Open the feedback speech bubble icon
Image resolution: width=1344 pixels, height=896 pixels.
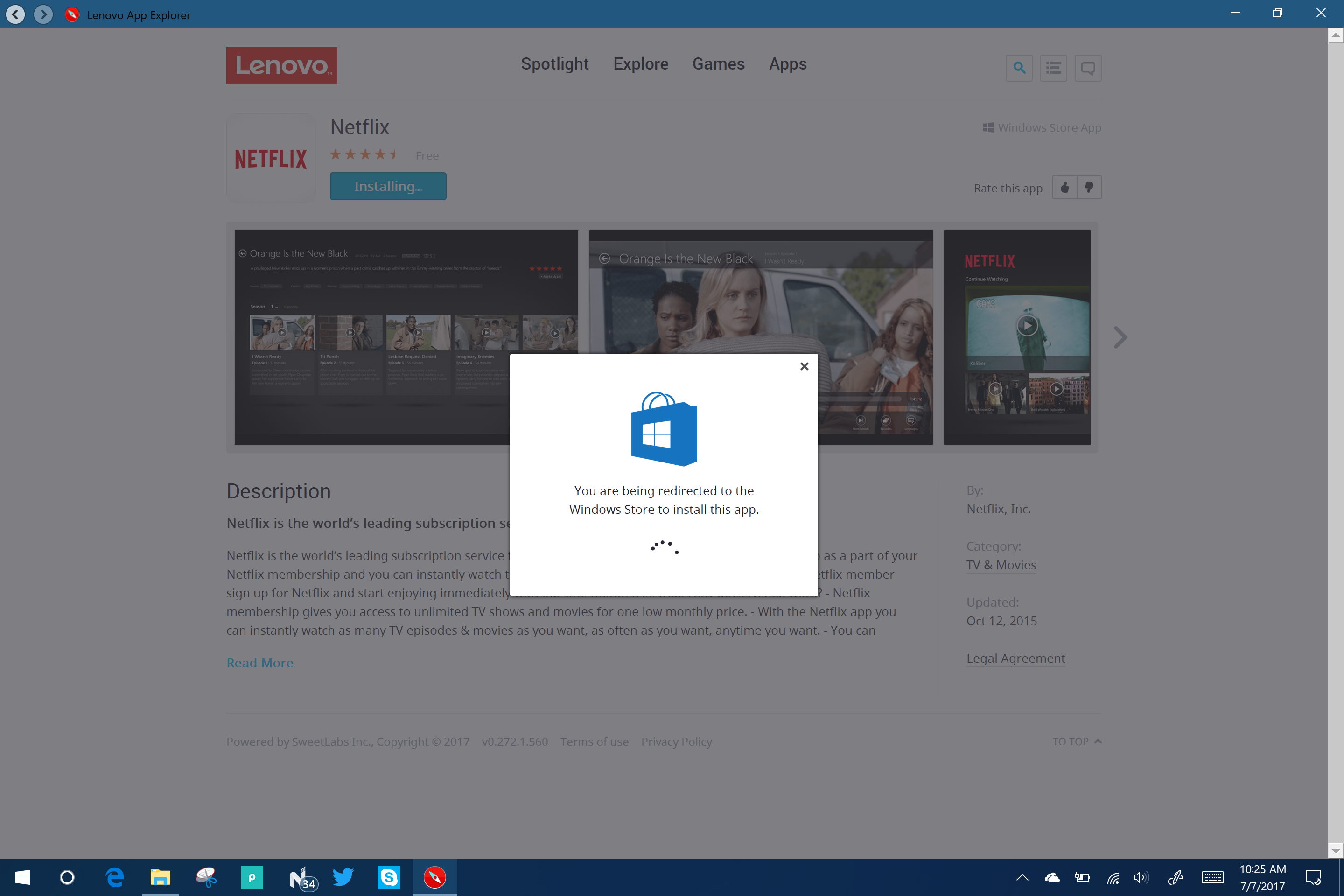point(1087,67)
